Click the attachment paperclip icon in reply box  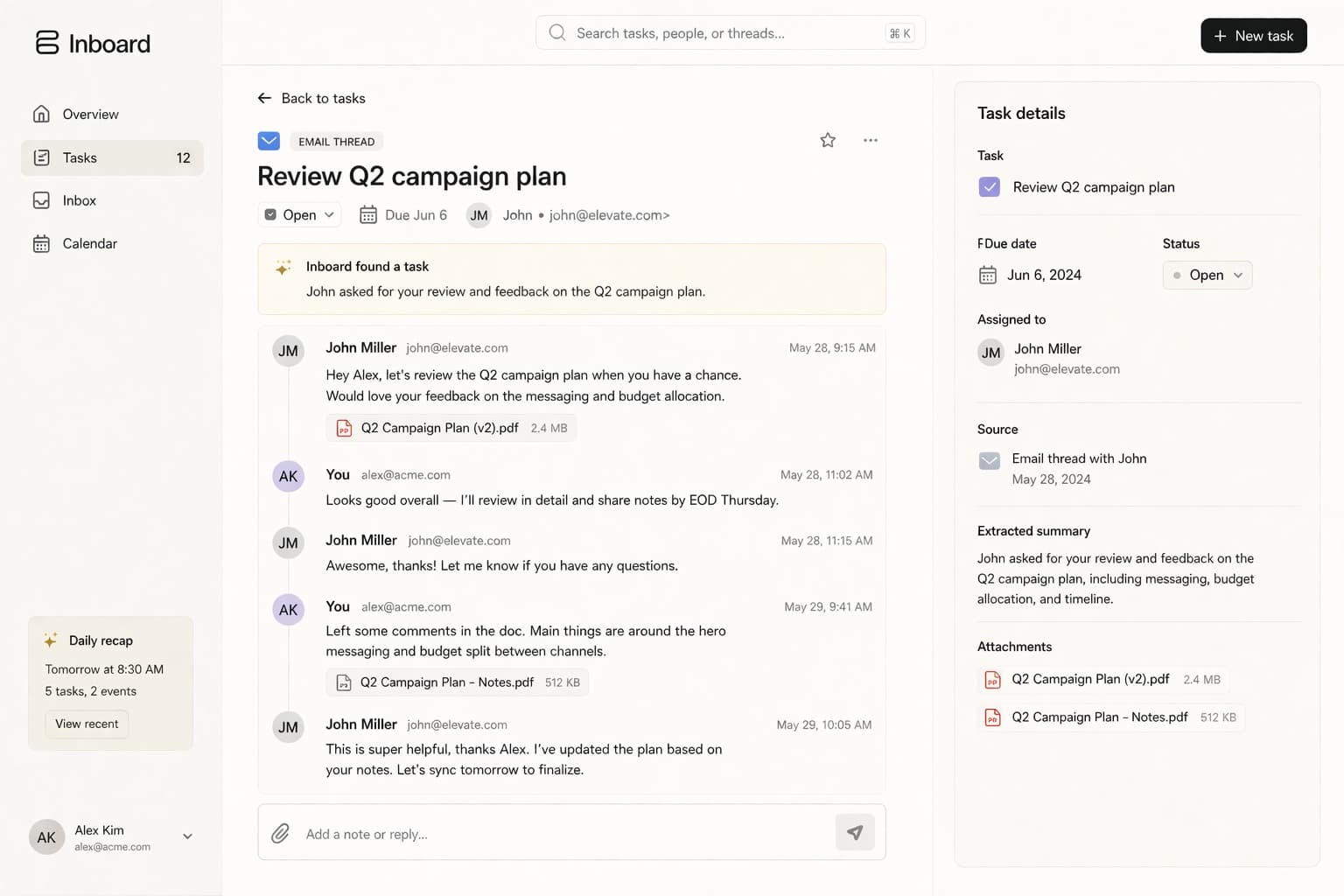pyautogui.click(x=280, y=833)
